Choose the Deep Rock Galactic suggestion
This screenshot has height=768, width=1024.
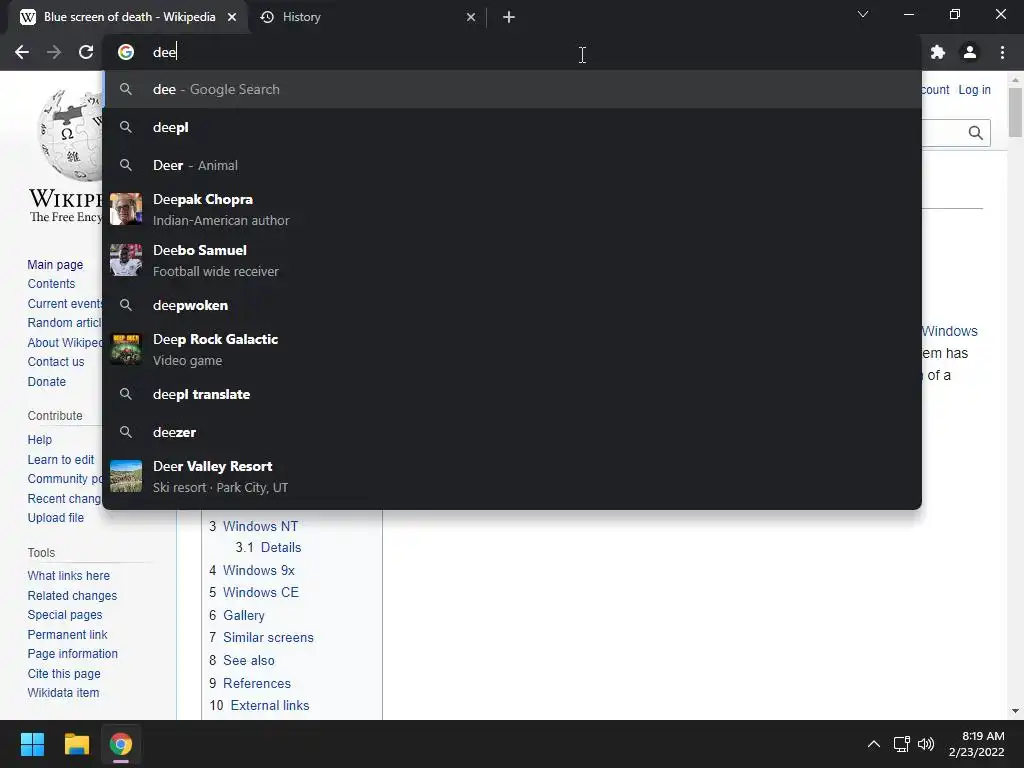tap(512, 349)
